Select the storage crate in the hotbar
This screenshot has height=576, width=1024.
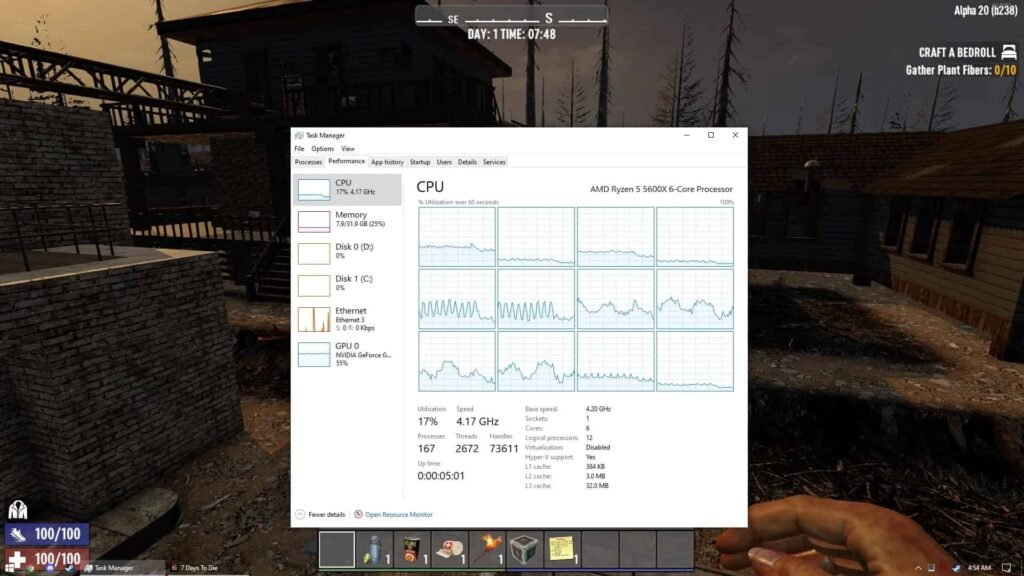[524, 550]
